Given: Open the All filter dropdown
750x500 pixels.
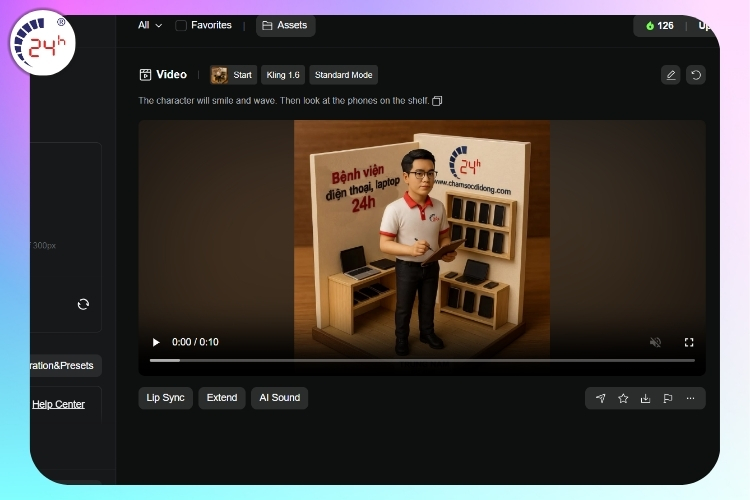Looking at the screenshot, I should click(150, 25).
